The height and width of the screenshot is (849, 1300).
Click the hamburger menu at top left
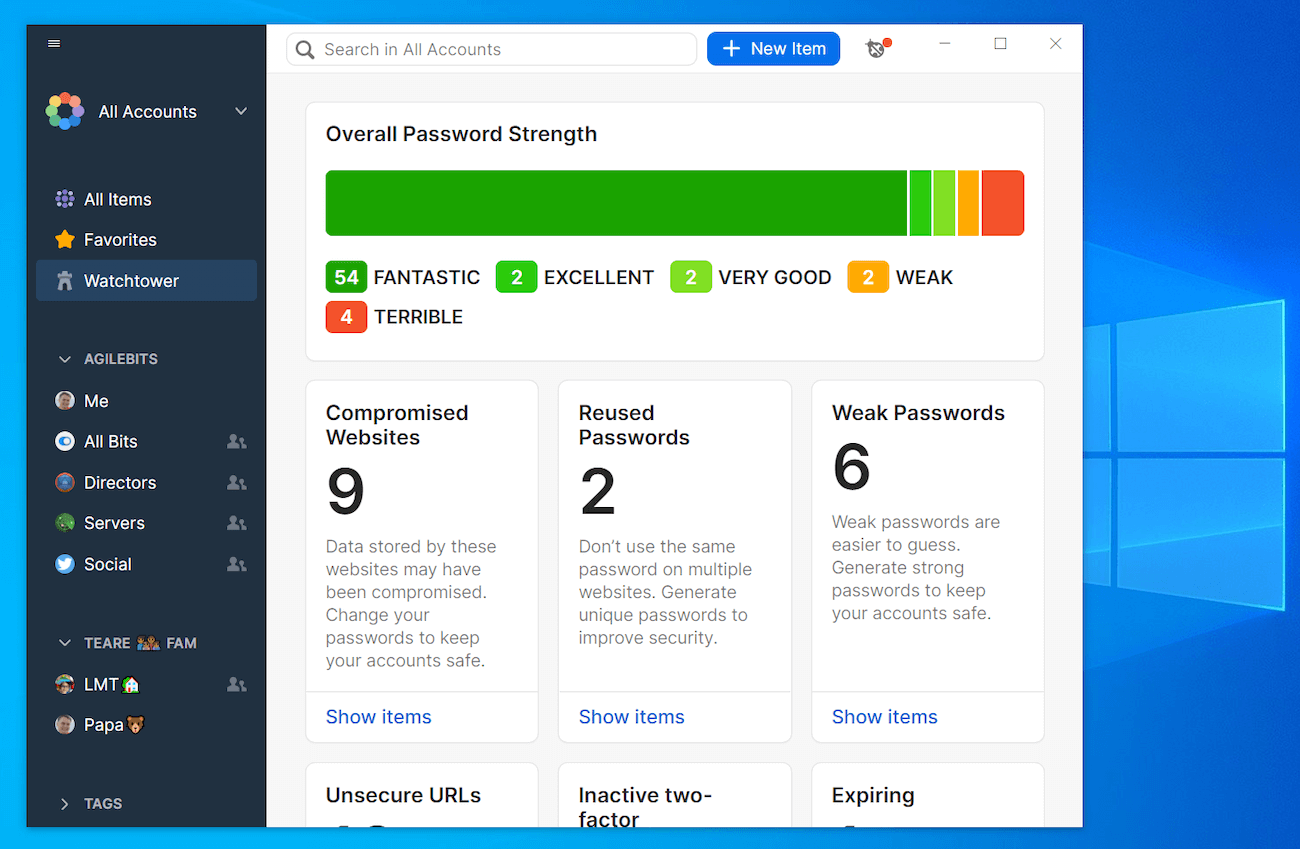tap(53, 43)
